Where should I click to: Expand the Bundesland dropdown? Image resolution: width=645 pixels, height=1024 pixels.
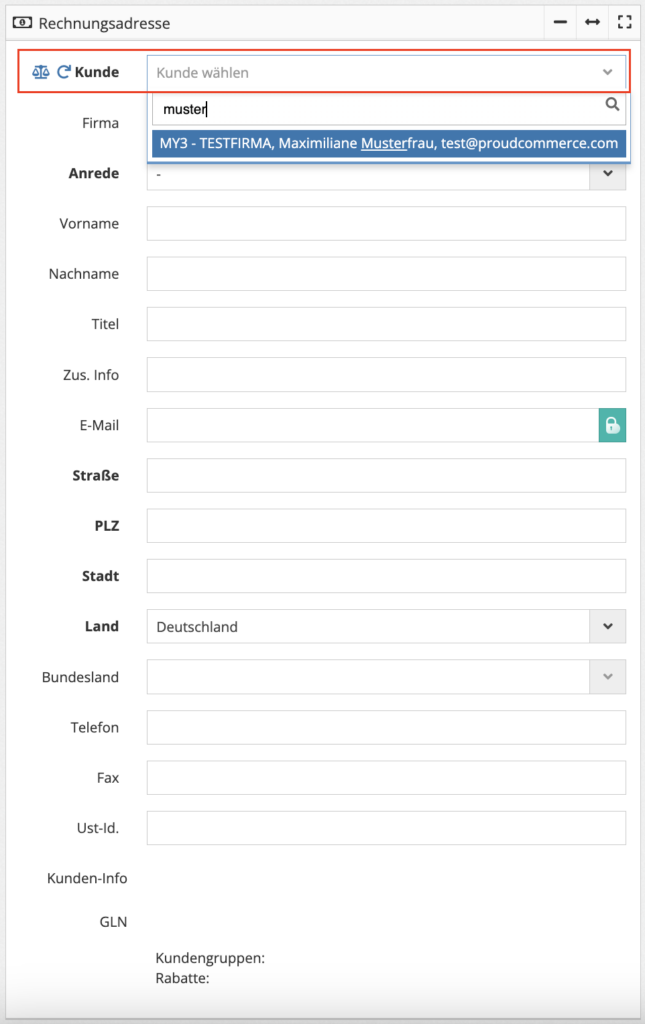click(386, 677)
